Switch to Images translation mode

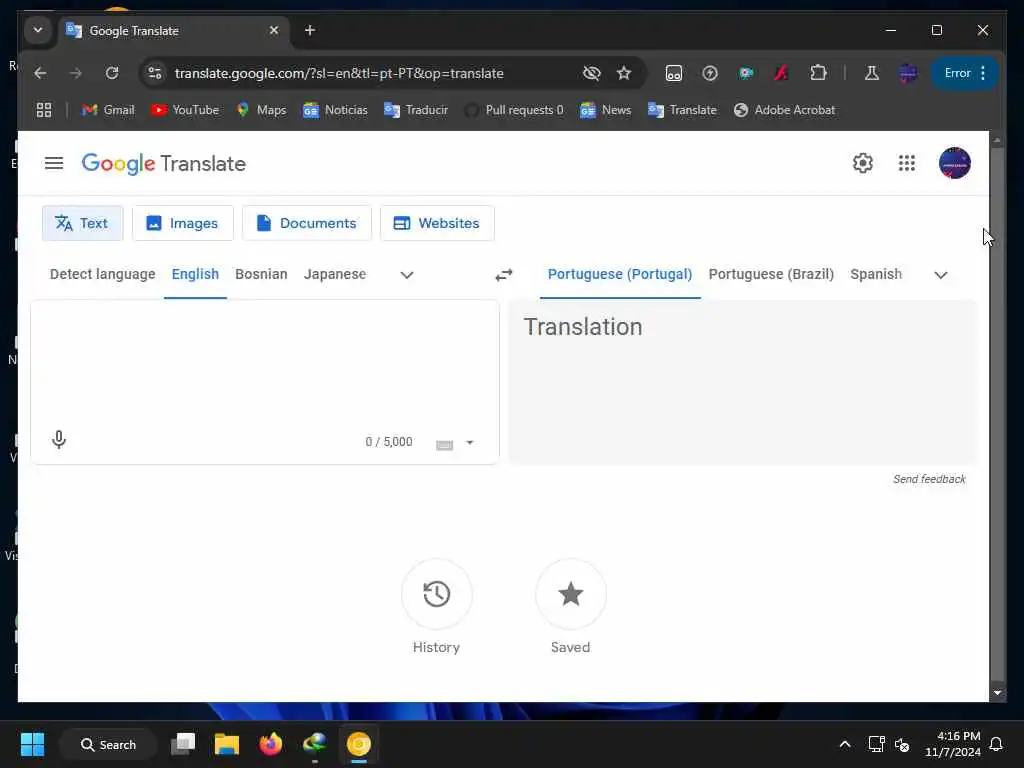pos(183,223)
